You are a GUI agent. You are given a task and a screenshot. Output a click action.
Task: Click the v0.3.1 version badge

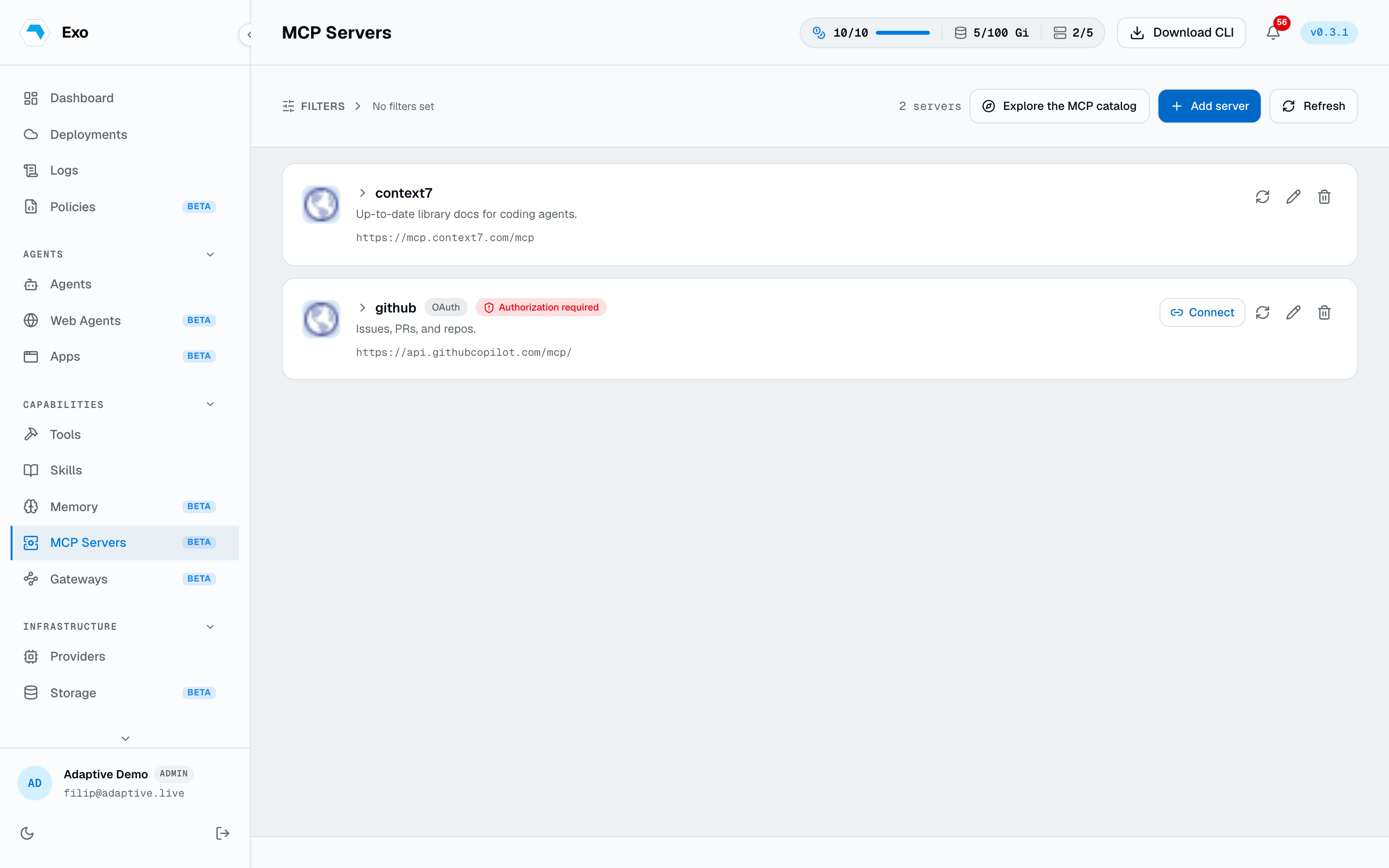(1329, 33)
